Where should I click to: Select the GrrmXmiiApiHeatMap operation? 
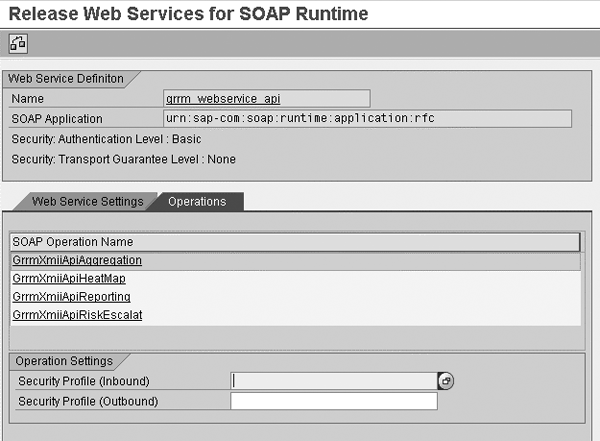pos(68,278)
